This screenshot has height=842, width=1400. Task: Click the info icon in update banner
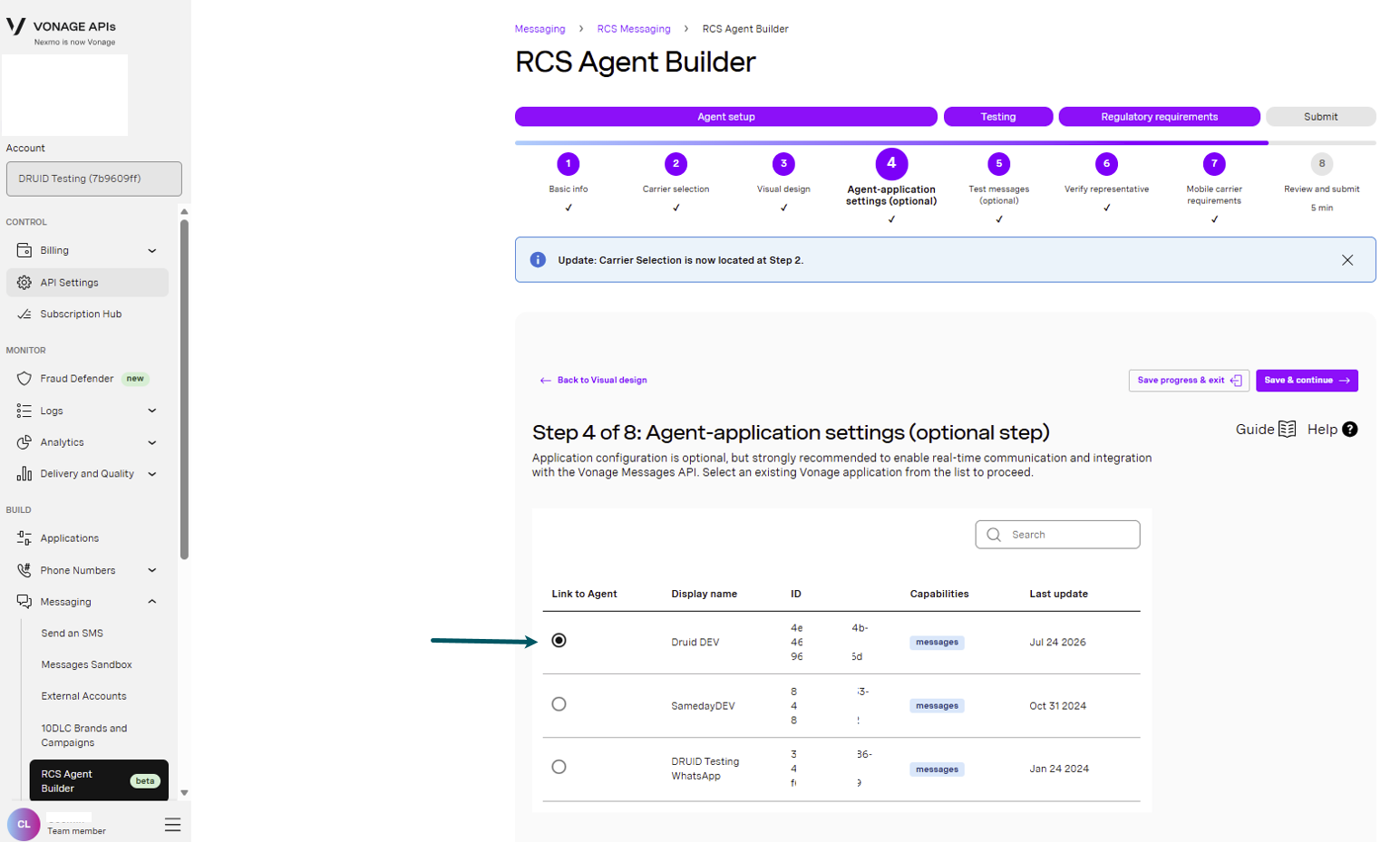(x=538, y=260)
